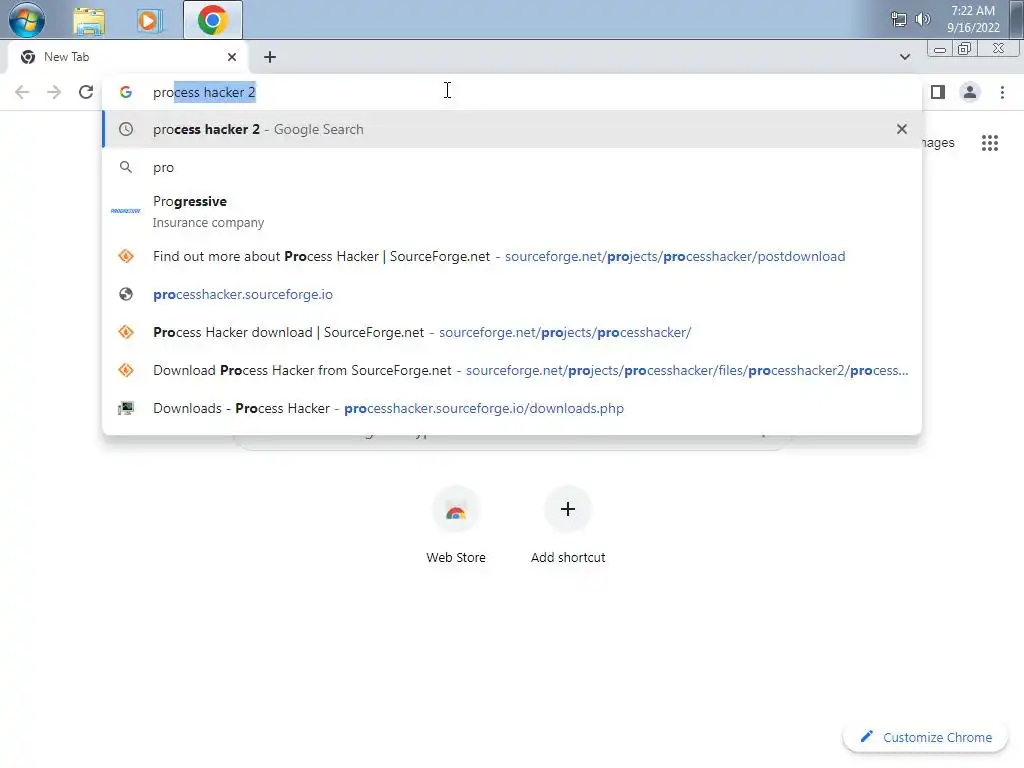This screenshot has width=1024, height=768.
Task: Close the New Tab tab
Action: (232, 57)
